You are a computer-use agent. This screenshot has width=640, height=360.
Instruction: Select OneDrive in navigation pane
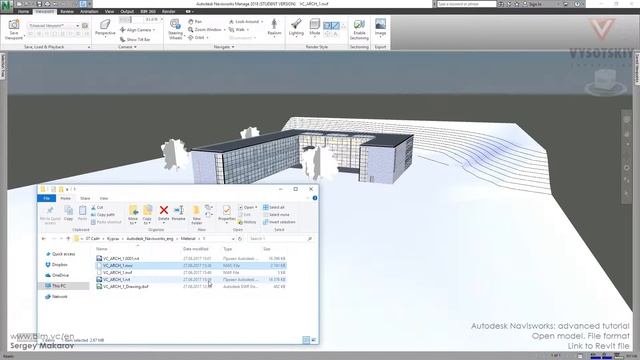click(x=57, y=275)
